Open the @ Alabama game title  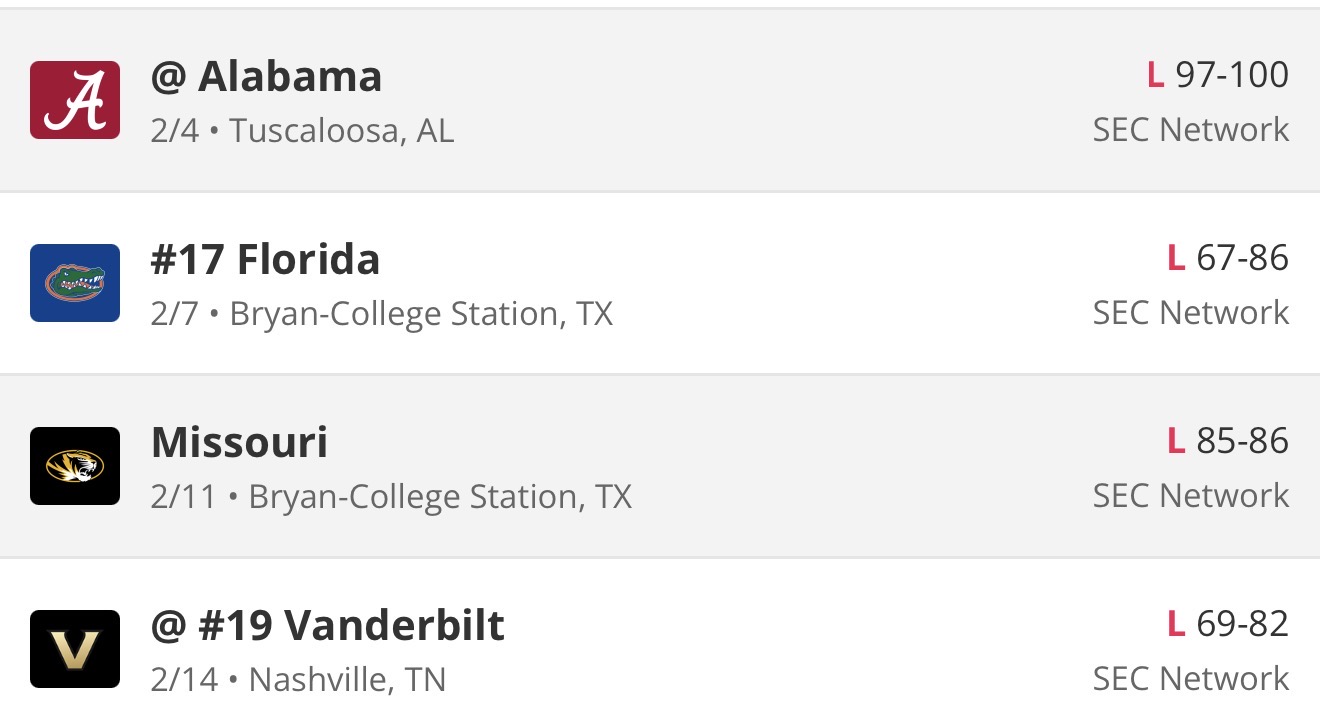(x=266, y=77)
